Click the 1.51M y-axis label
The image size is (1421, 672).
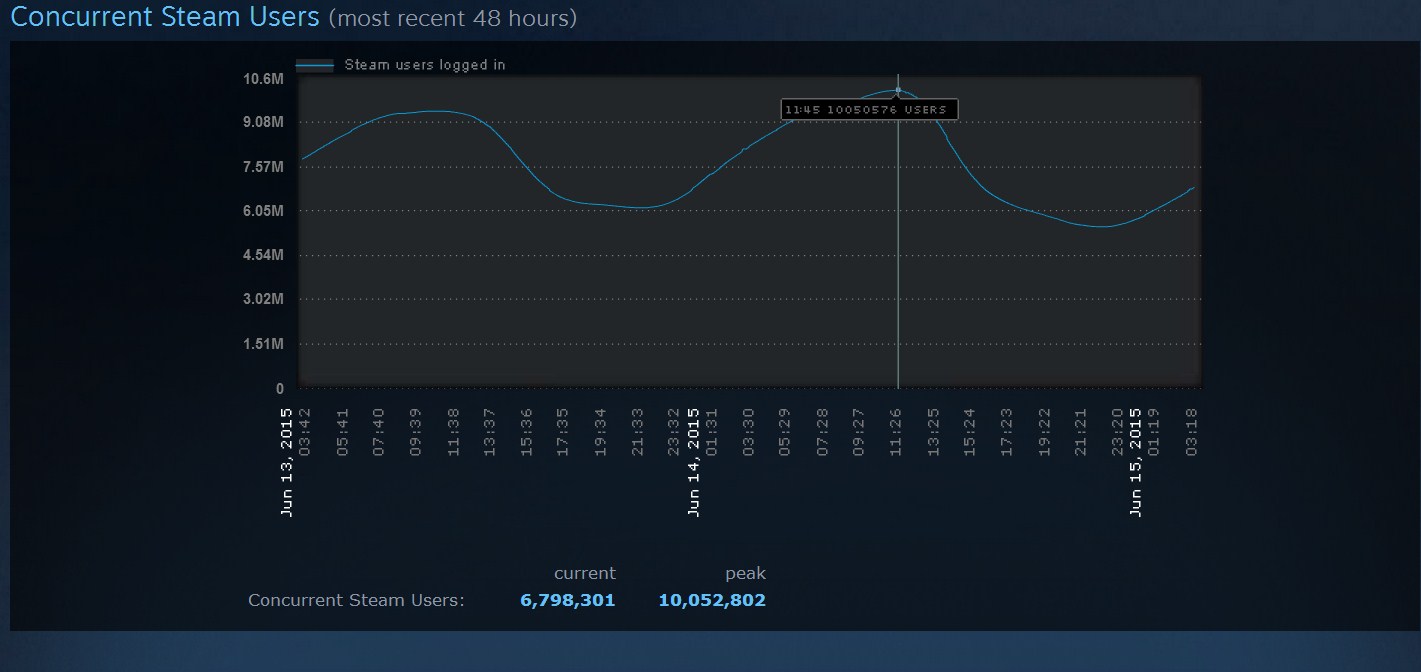(x=264, y=344)
